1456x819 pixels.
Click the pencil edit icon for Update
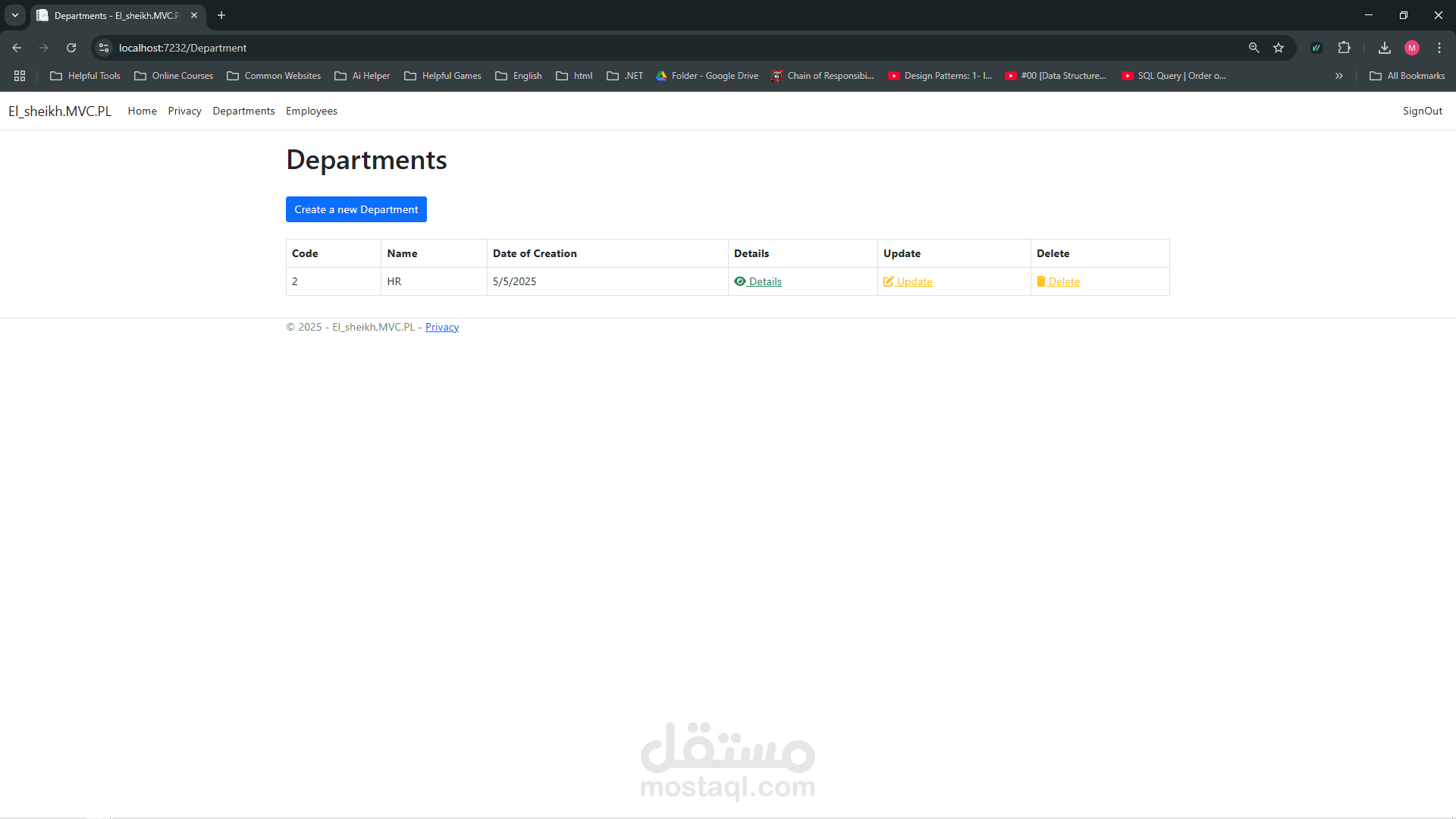pos(888,281)
